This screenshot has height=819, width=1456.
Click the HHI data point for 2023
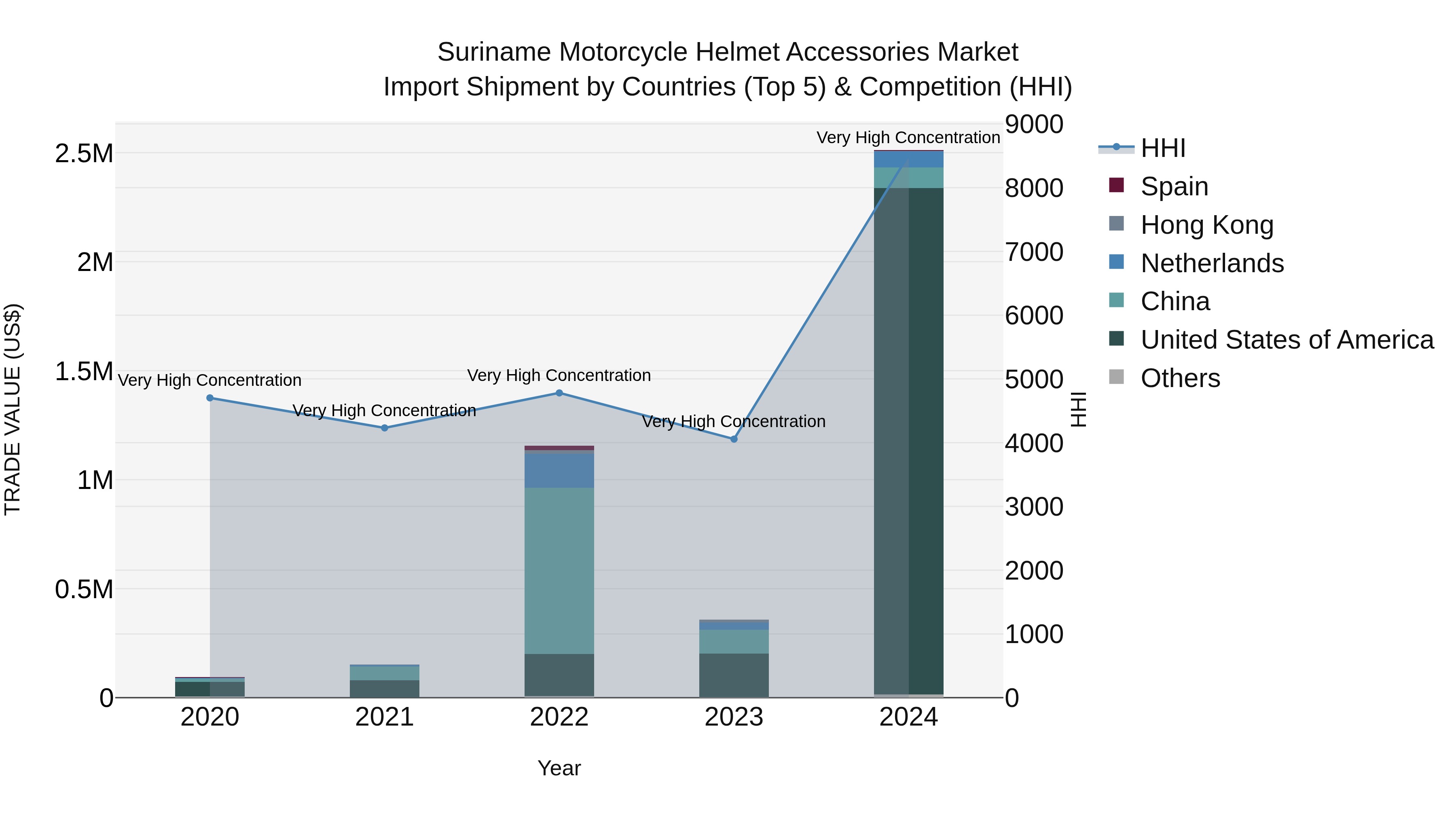(x=734, y=439)
